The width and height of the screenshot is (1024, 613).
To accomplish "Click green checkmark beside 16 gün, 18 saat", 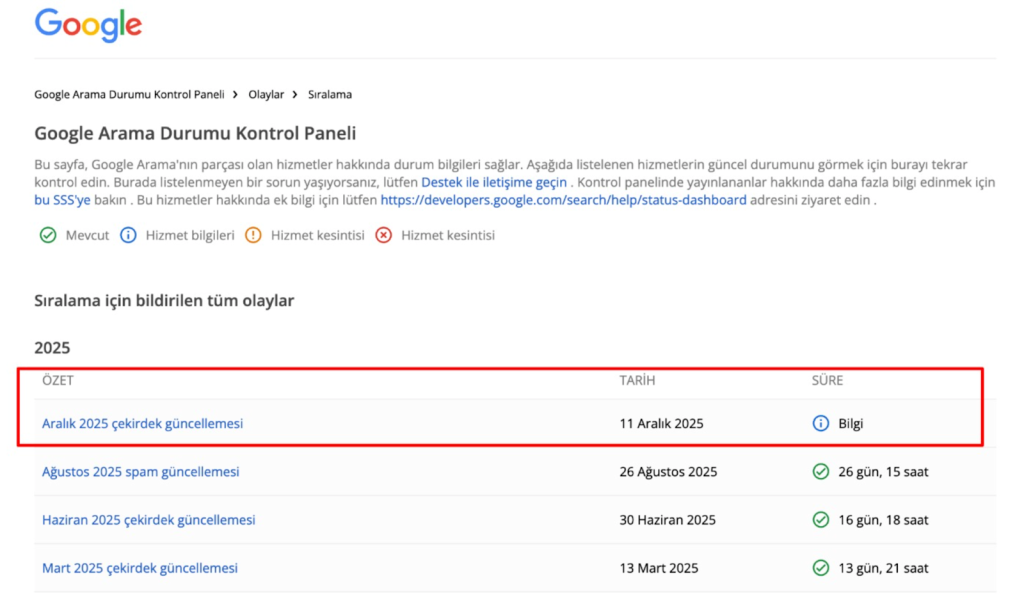I will tap(821, 520).
